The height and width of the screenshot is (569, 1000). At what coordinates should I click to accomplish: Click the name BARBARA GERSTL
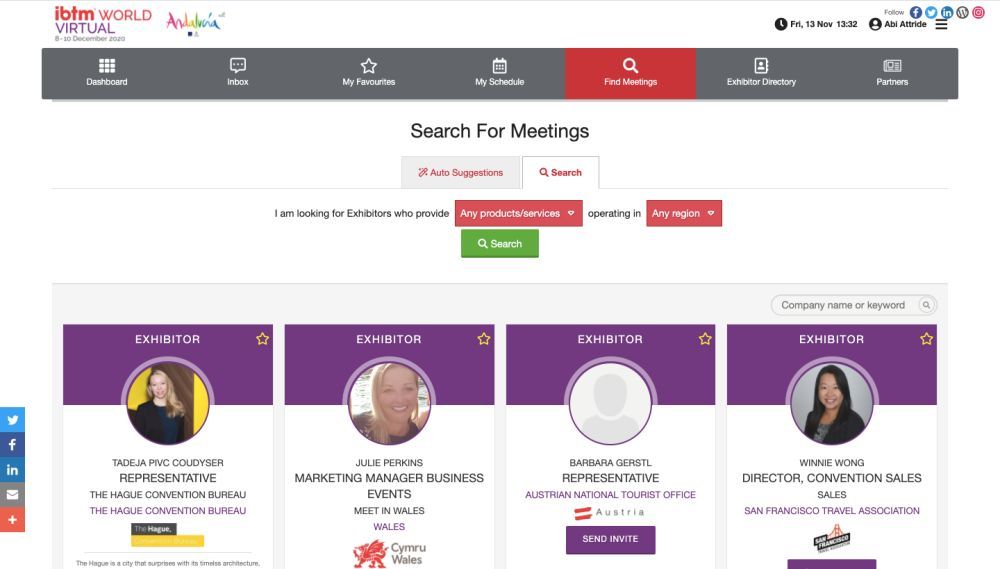pyautogui.click(x=610, y=462)
